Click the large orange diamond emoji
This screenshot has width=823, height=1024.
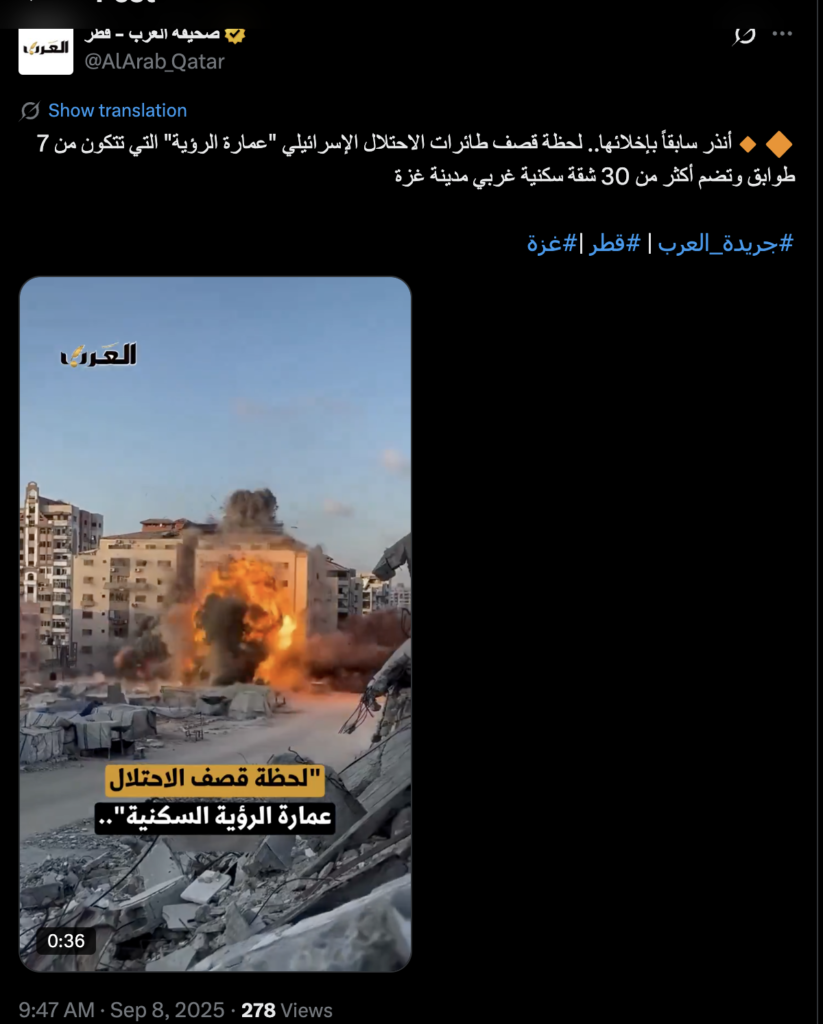coord(779,144)
